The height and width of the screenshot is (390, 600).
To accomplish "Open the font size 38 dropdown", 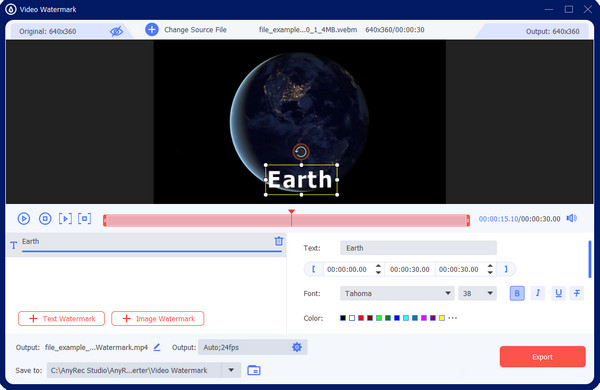I will tap(477, 294).
